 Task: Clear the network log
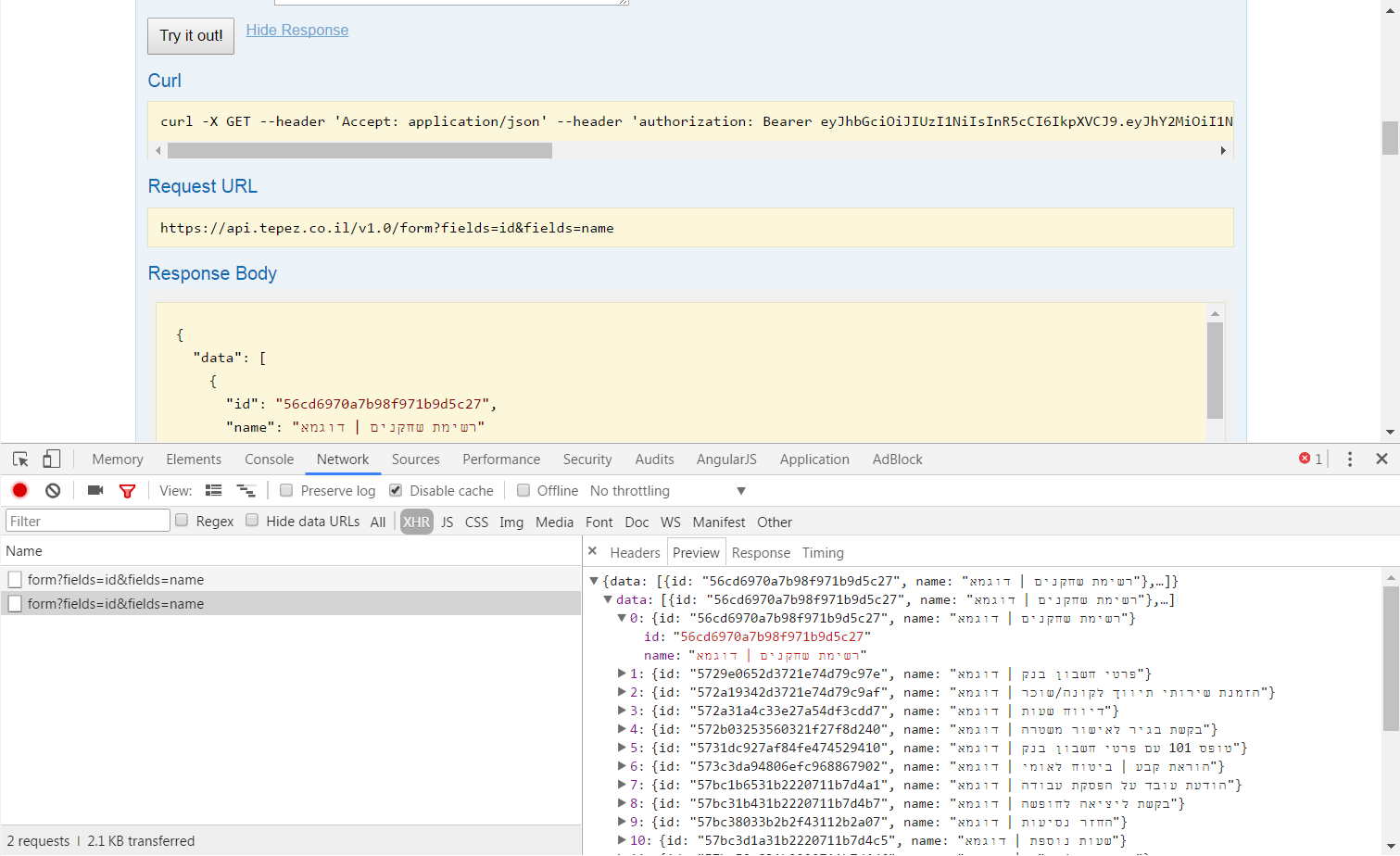coord(53,490)
